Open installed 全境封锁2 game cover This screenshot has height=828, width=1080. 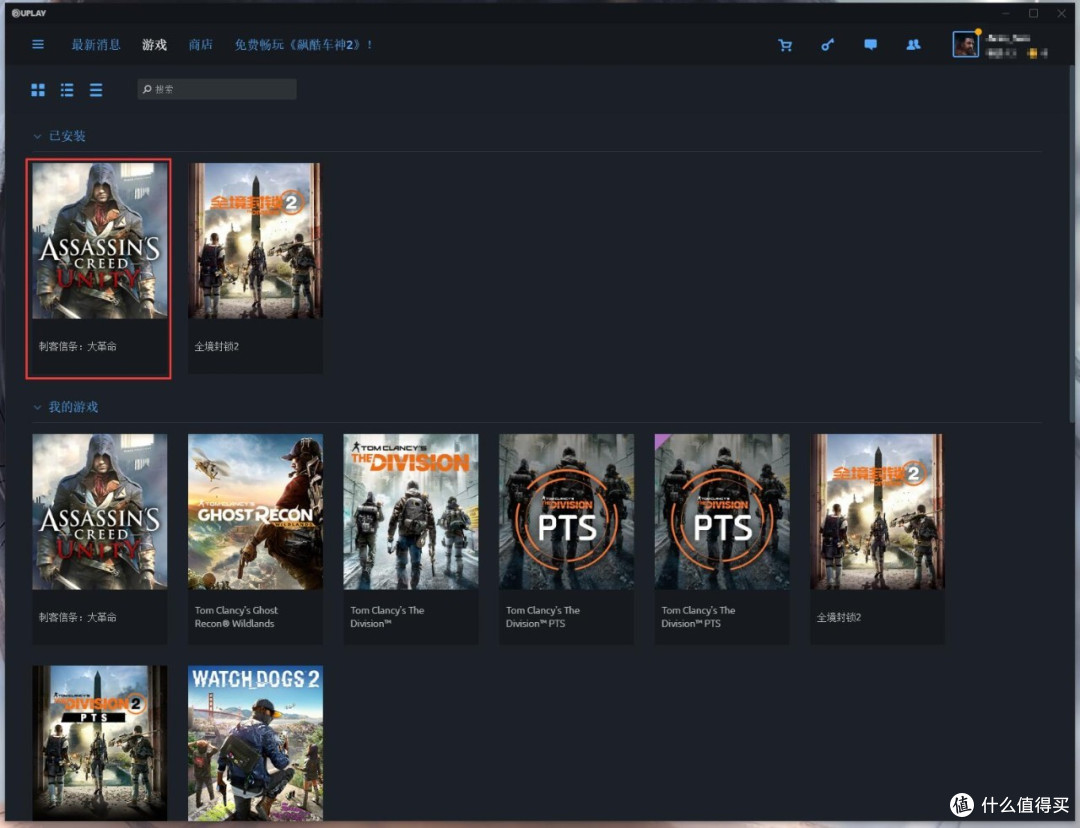pos(255,240)
